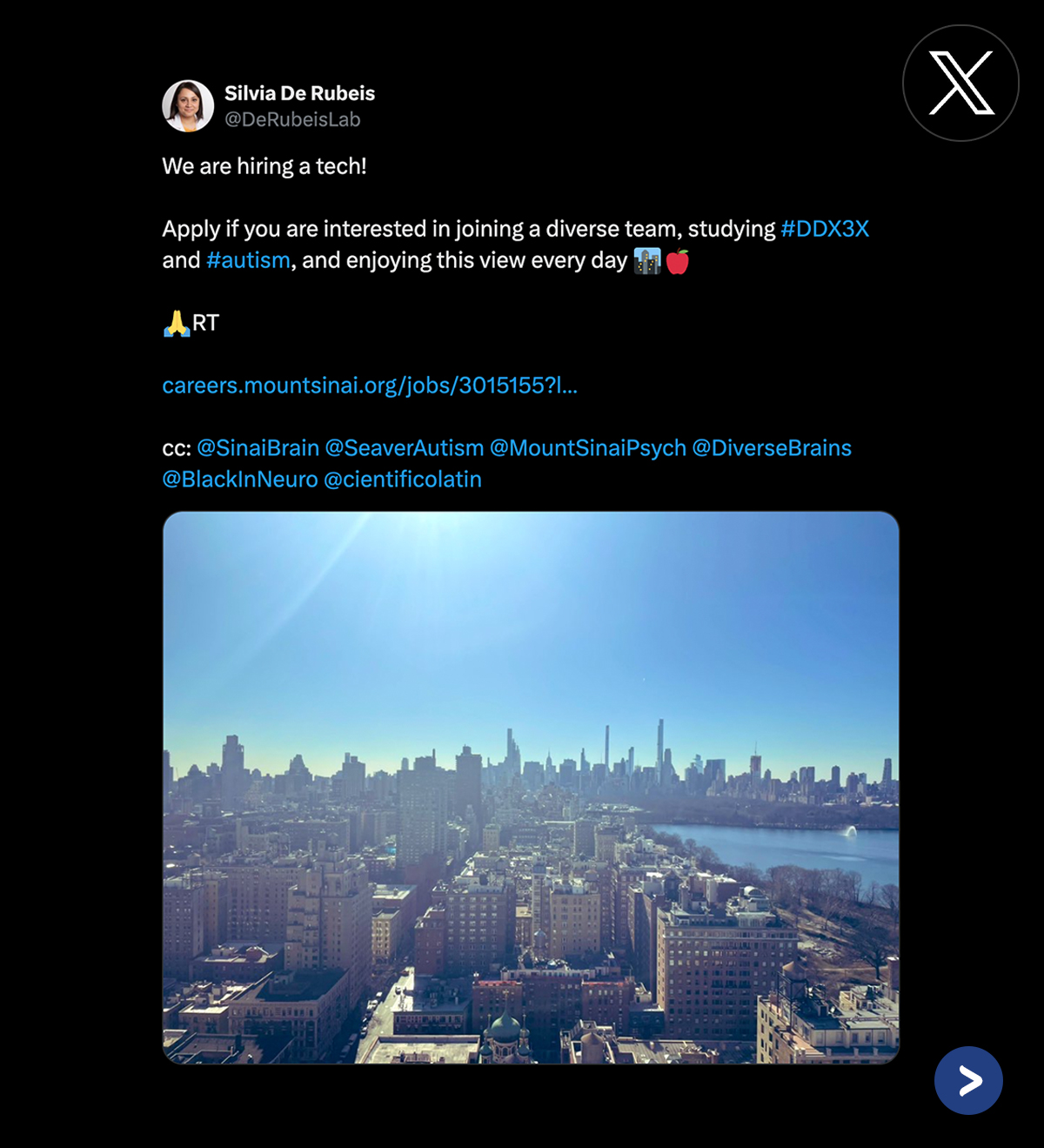
Task: Visit the @BlackInNeuro mention
Action: coord(240,480)
